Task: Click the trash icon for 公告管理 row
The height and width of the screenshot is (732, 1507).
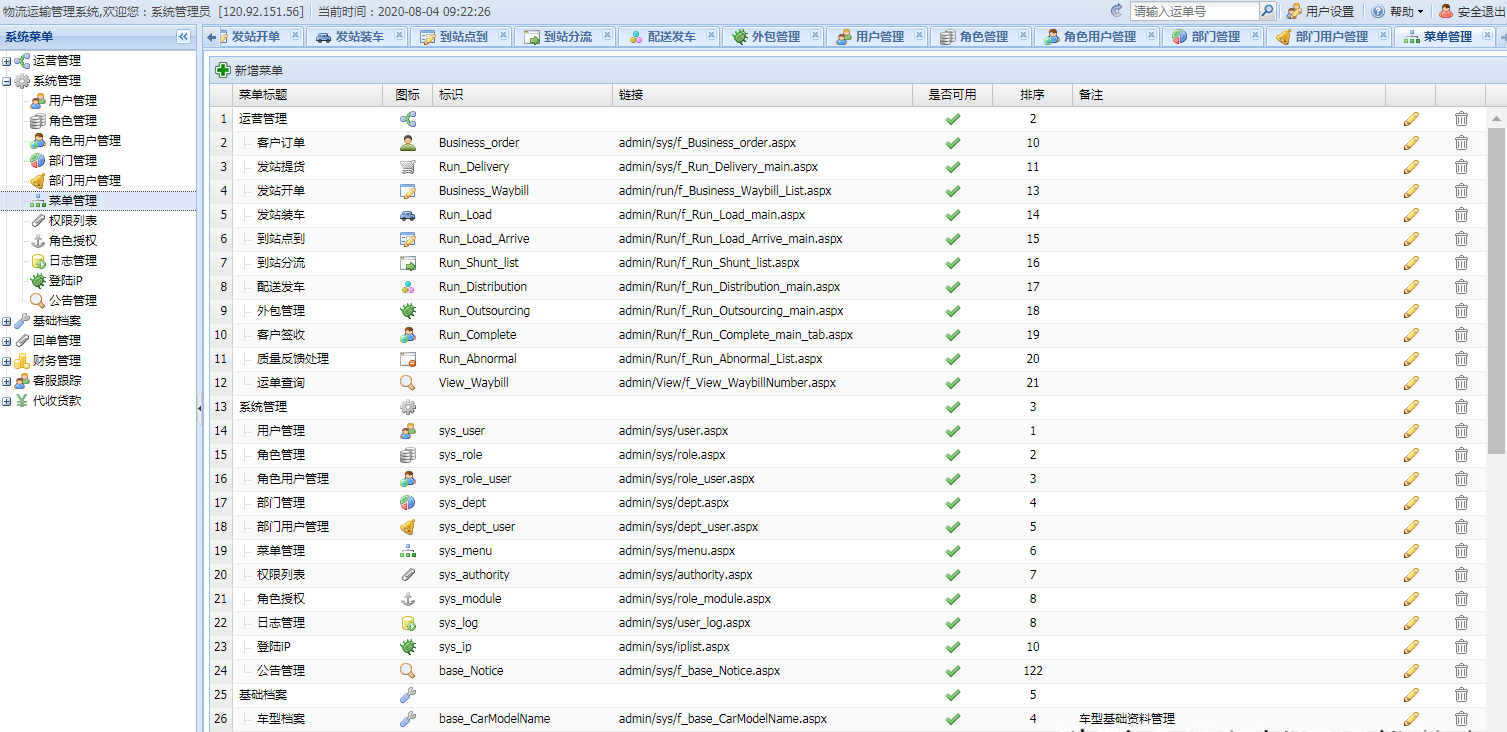Action: (1461, 671)
